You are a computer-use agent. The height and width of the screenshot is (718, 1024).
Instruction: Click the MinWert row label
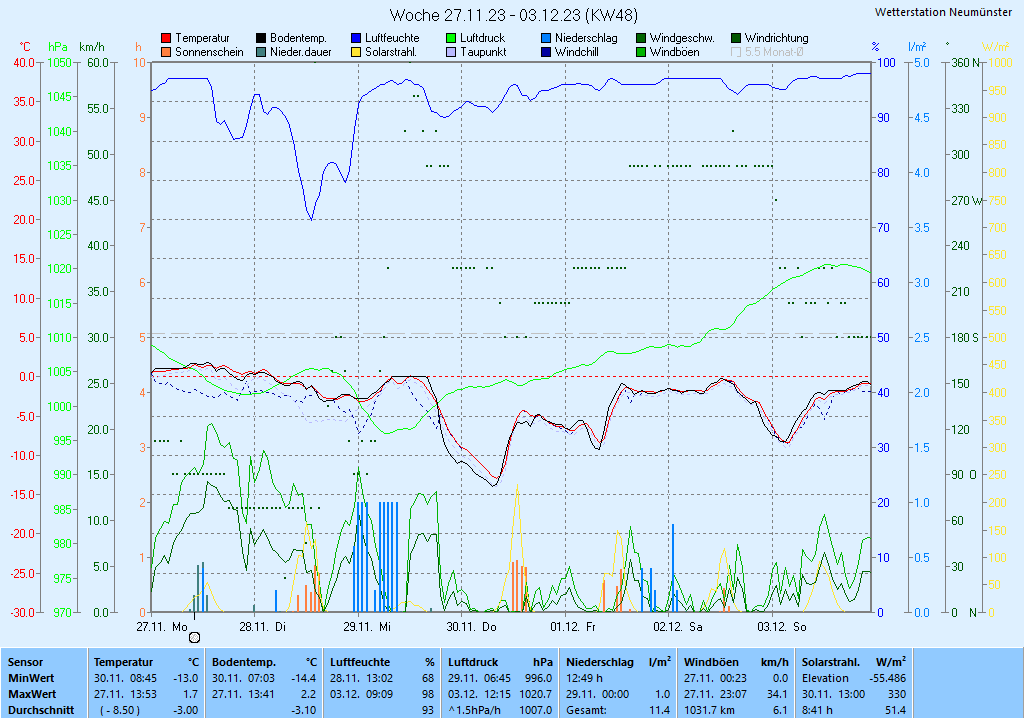(x=31, y=678)
